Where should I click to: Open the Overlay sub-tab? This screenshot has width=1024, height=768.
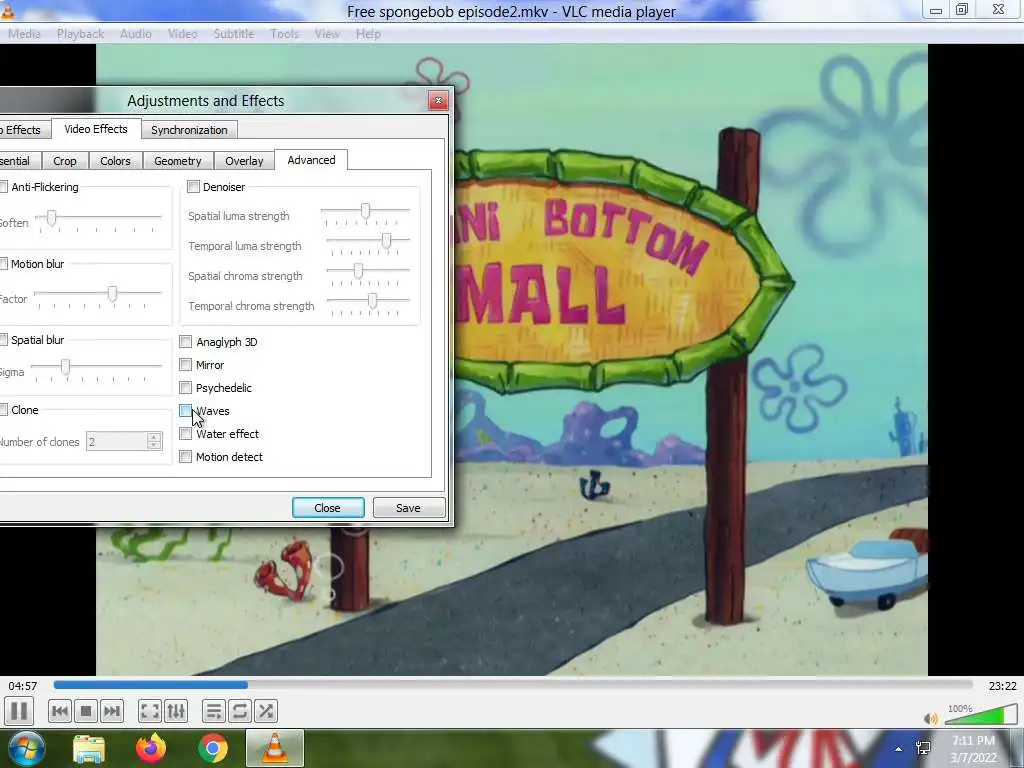pos(244,161)
